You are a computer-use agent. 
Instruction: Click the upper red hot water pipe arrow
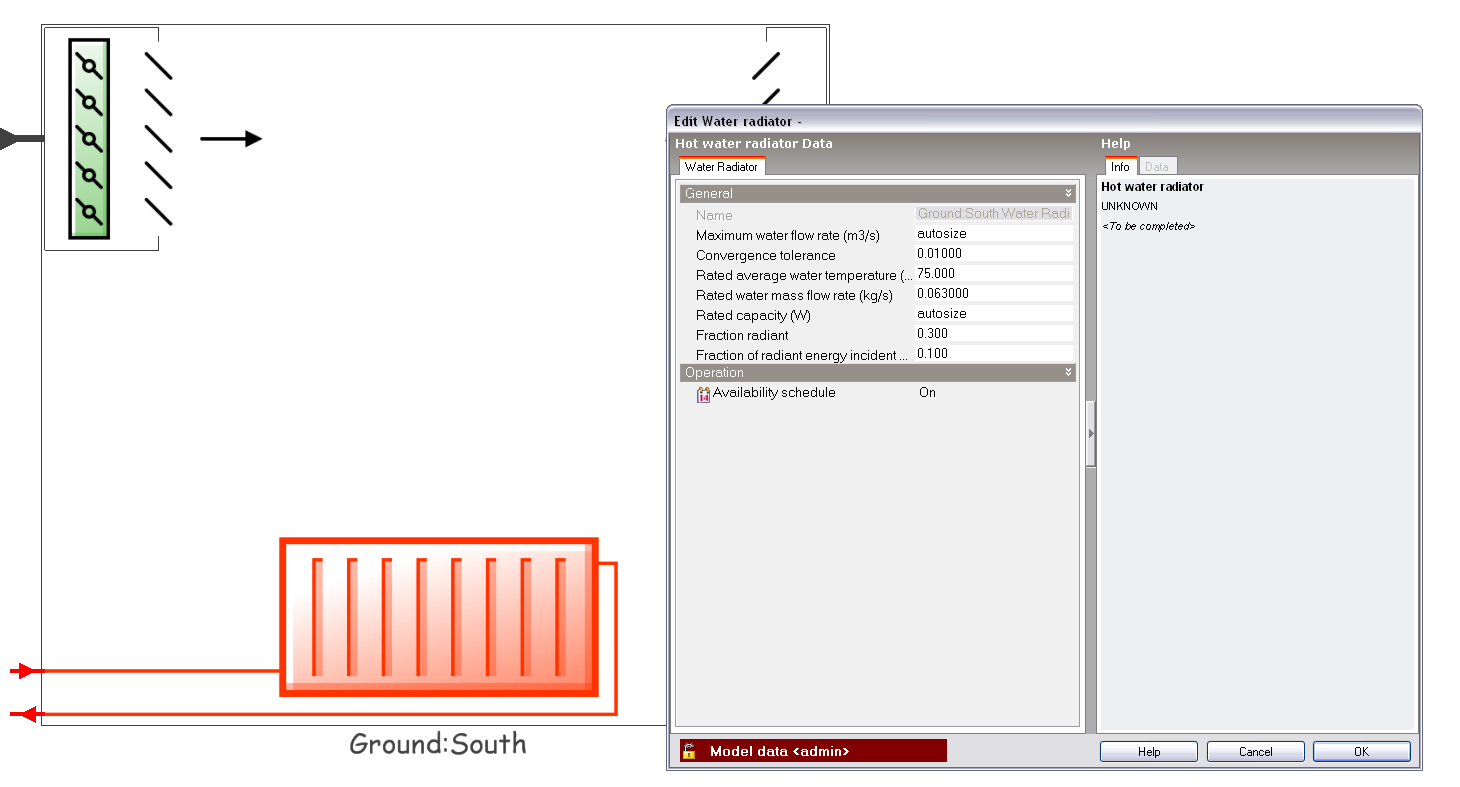(x=24, y=671)
